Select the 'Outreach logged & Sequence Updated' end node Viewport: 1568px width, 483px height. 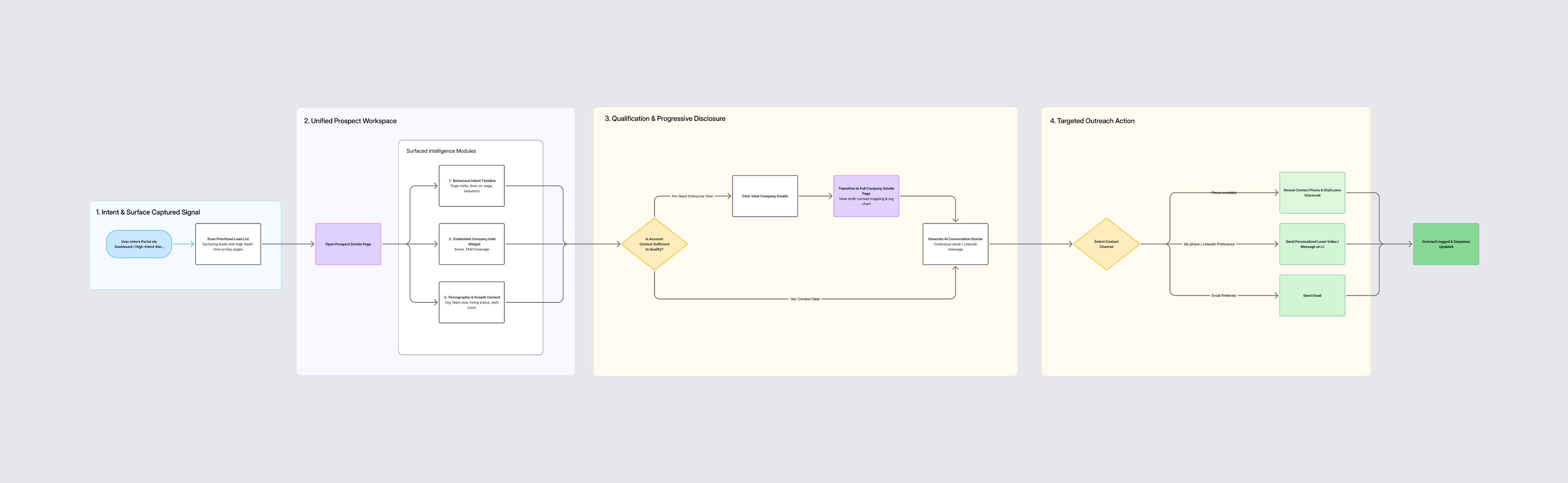(x=1446, y=244)
